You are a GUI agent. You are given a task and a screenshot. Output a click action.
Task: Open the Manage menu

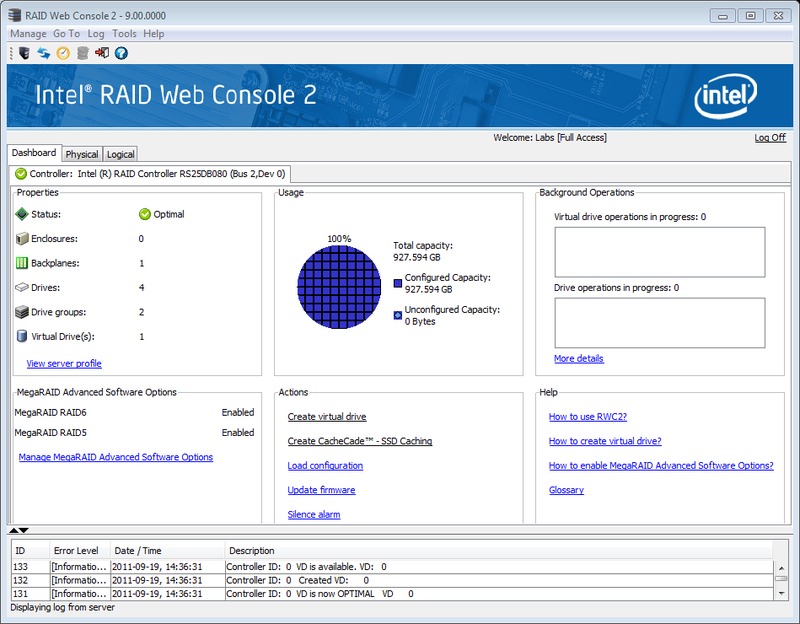point(28,34)
